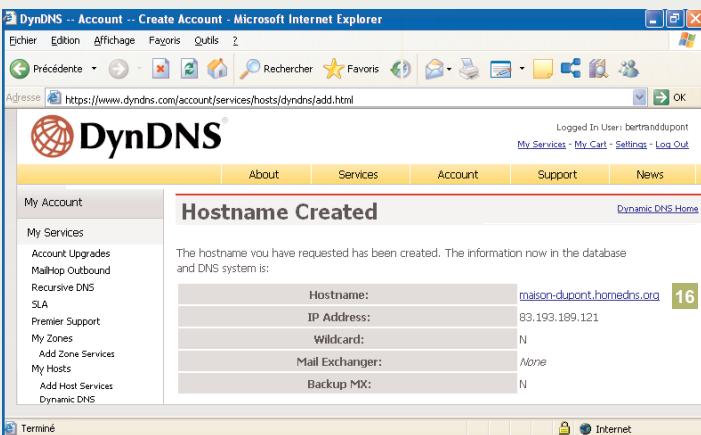
Task: Click the IP address value 83.193.189.121
Action: 558,317
